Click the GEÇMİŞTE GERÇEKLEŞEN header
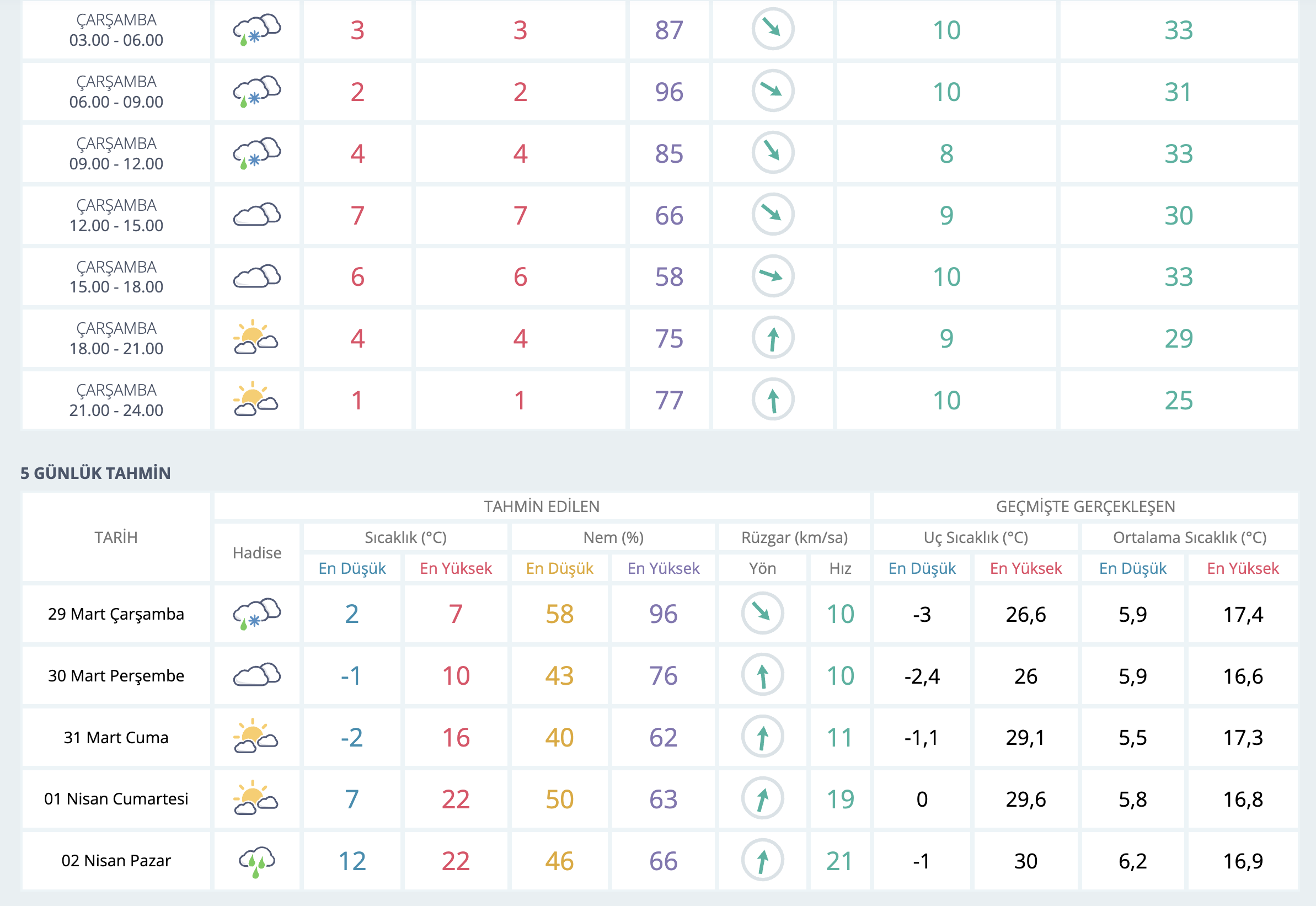Viewport: 1316px width, 906px height. click(1085, 507)
